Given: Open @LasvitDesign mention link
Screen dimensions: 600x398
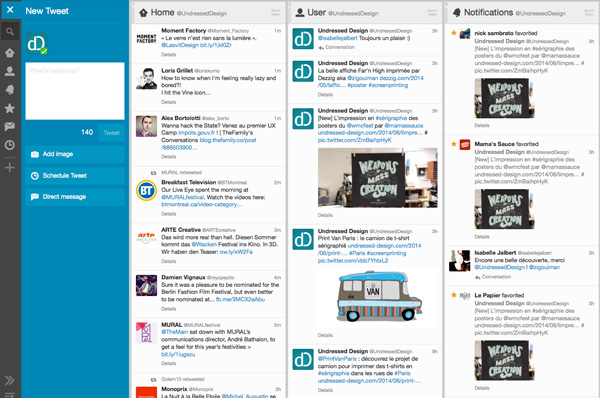Looking at the screenshot, I should (x=180, y=45).
